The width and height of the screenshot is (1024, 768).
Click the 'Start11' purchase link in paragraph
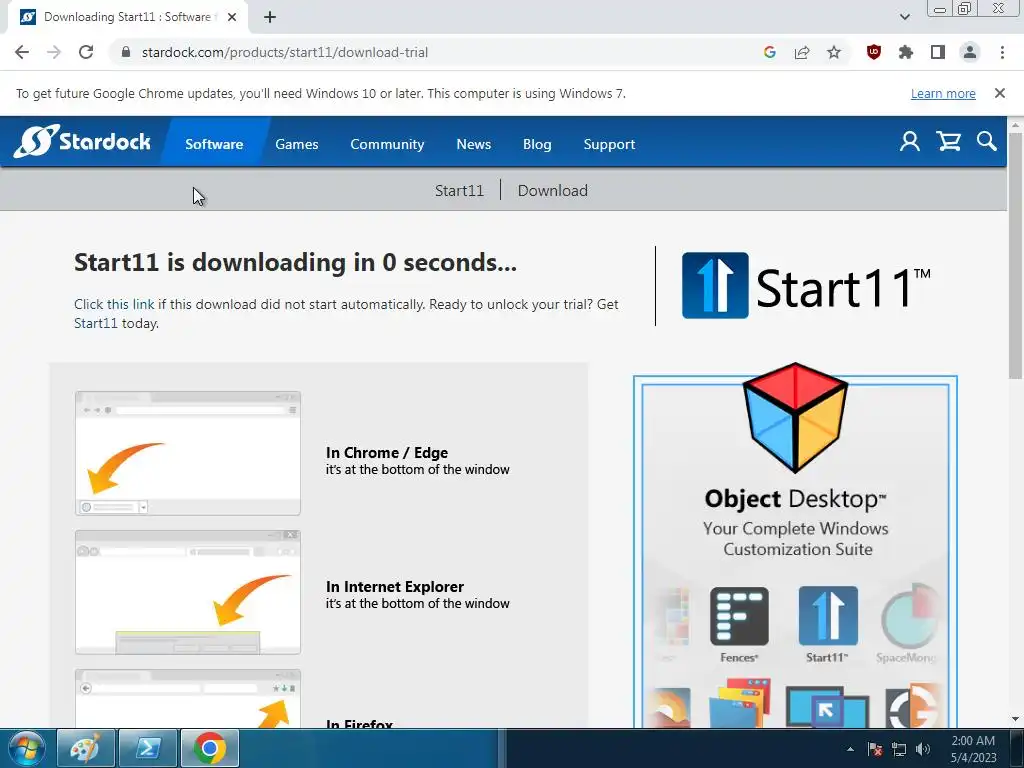click(95, 323)
